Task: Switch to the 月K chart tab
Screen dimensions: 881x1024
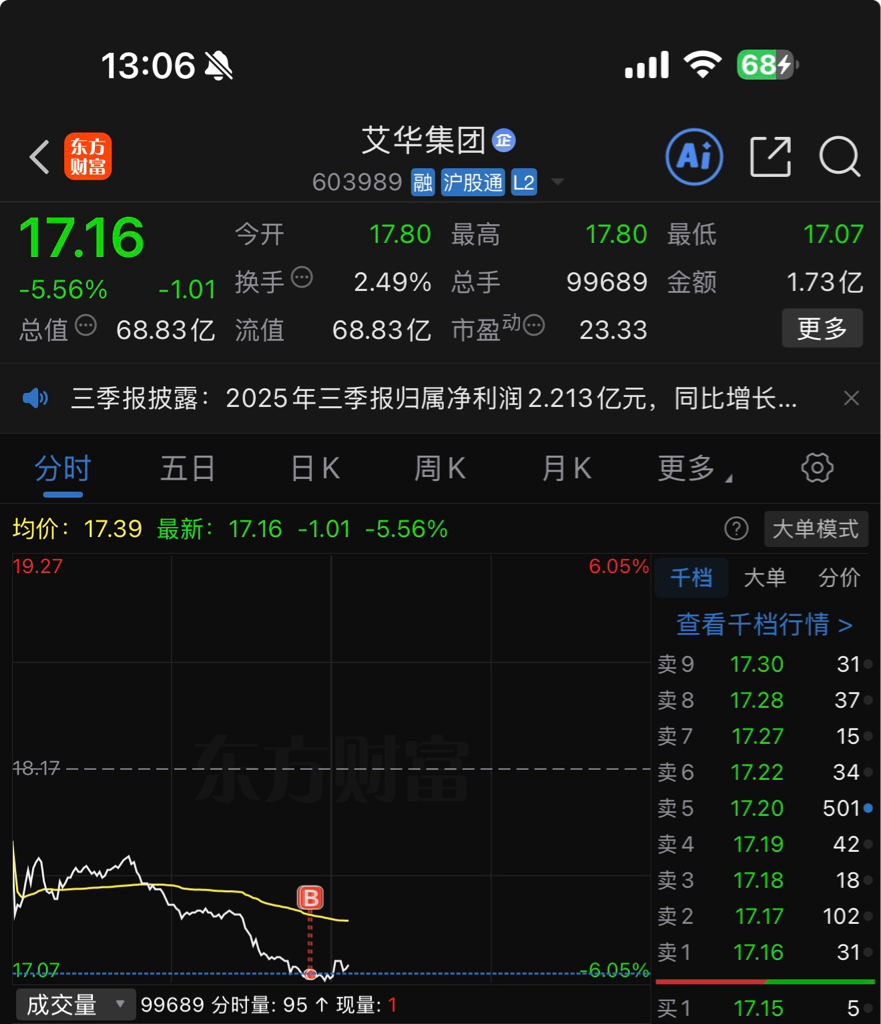Action: click(x=566, y=469)
